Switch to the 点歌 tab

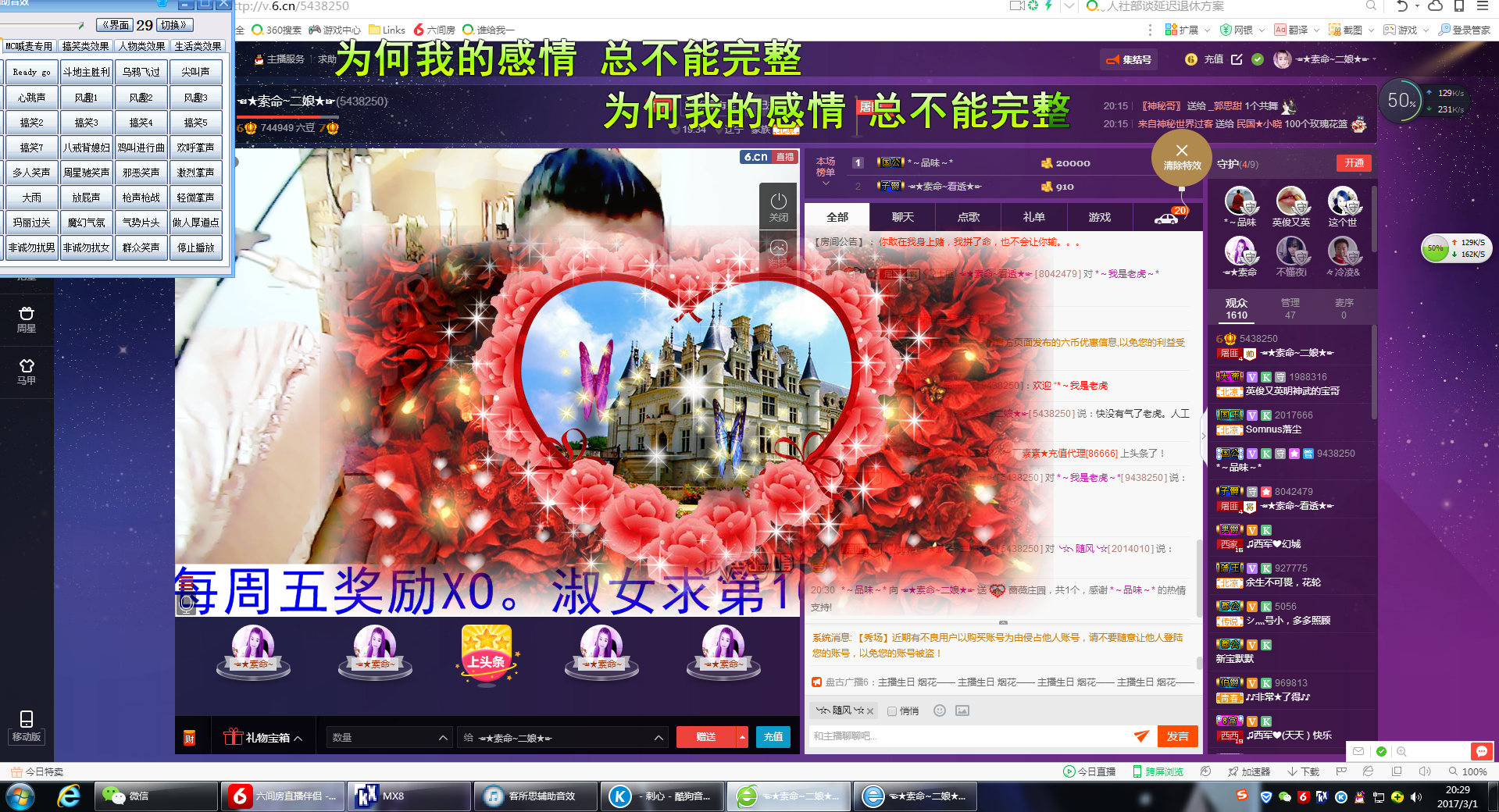(969, 217)
